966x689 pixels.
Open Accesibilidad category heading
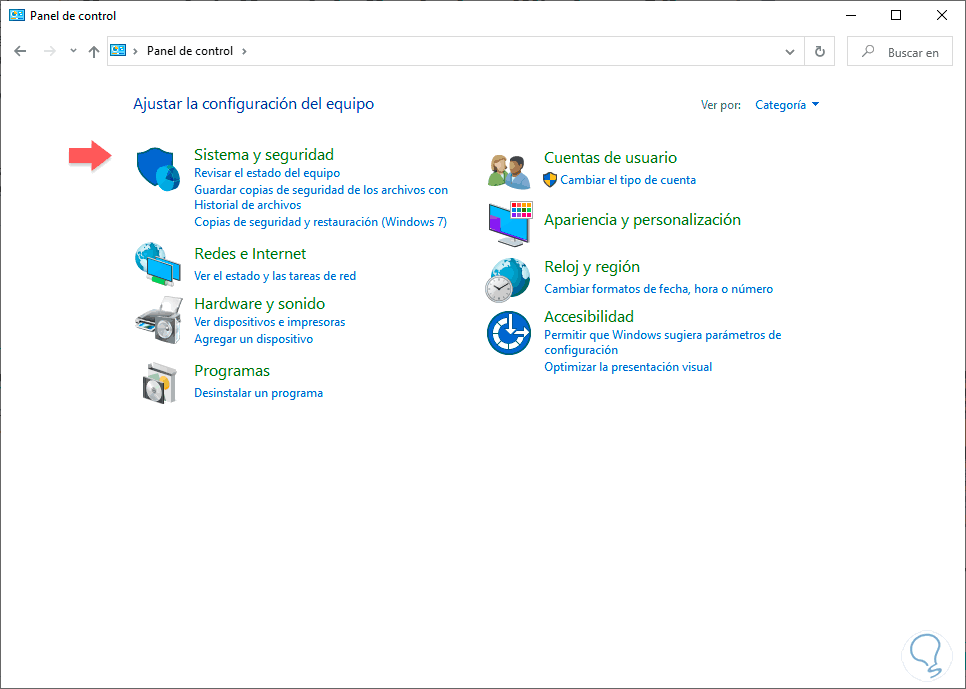click(x=589, y=316)
